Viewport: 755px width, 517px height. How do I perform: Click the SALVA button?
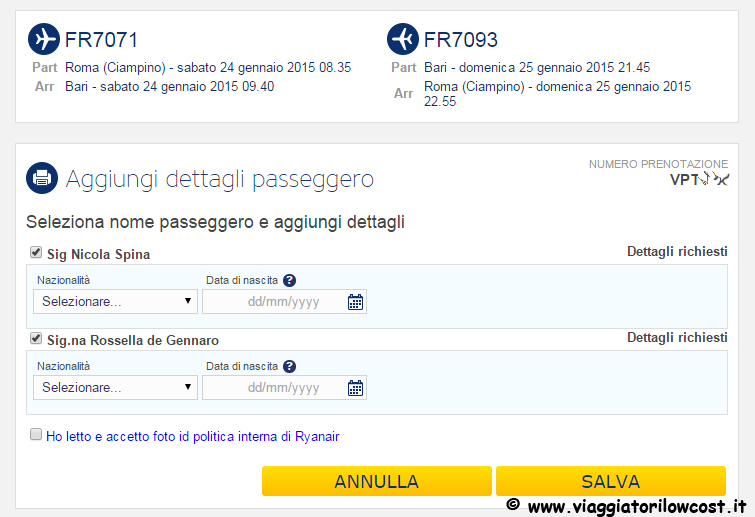(611, 481)
